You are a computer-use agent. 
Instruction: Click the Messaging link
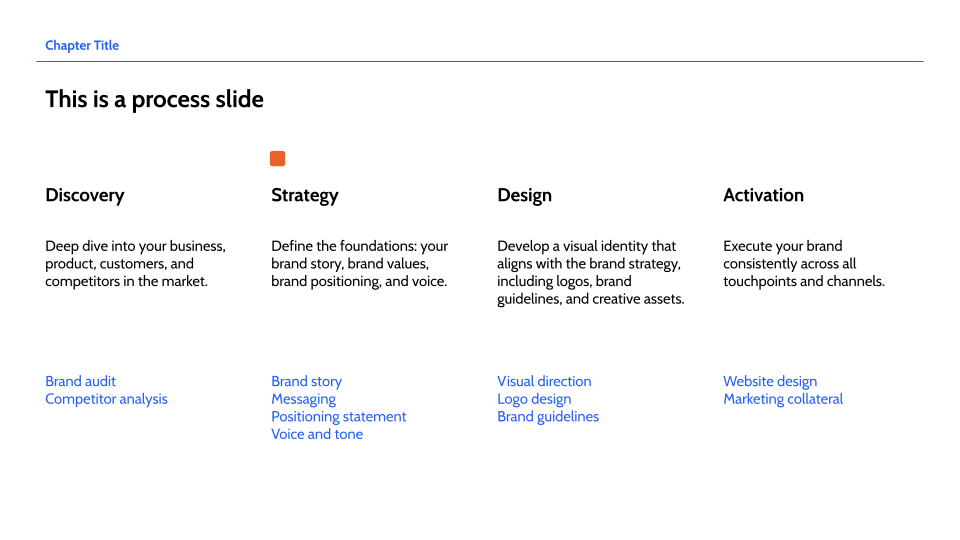303,400
